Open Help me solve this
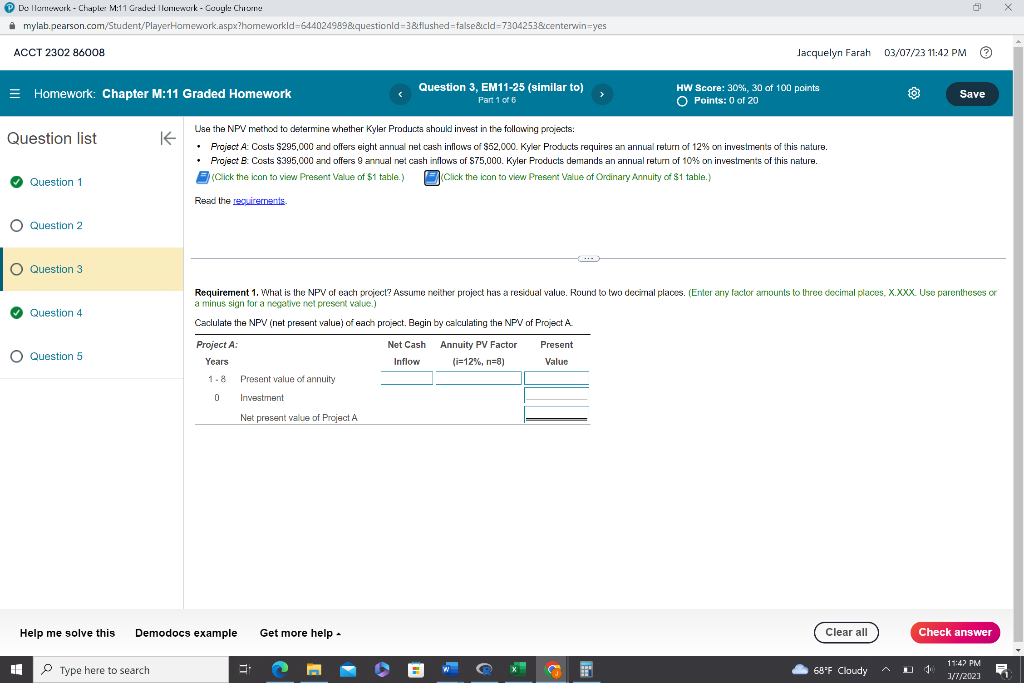Screen dimensions: 1024x683 pyautogui.click(x=67, y=633)
